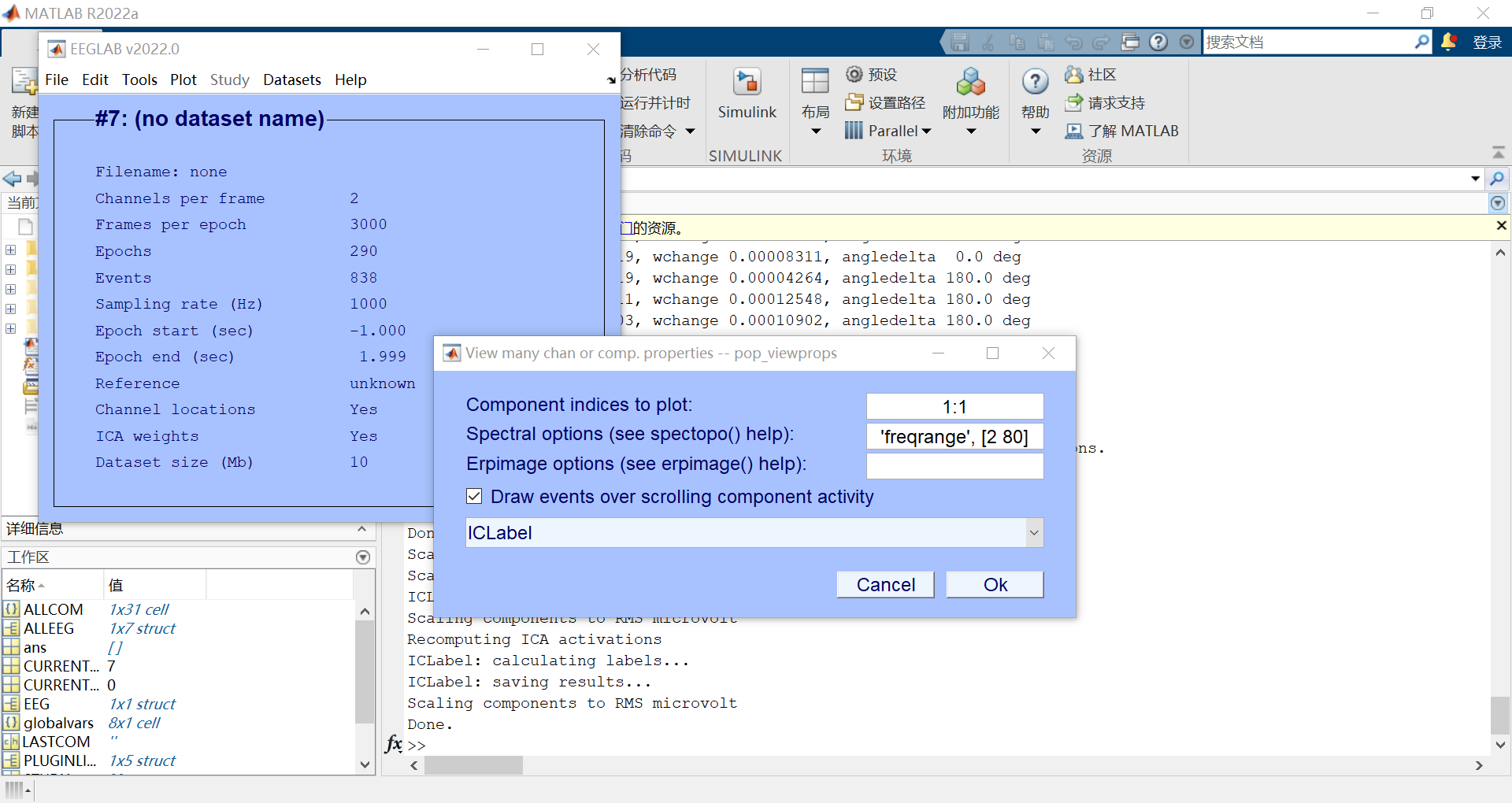This screenshot has width=1512, height=803.
Task: Open the notification bell
Action: coord(1448,42)
